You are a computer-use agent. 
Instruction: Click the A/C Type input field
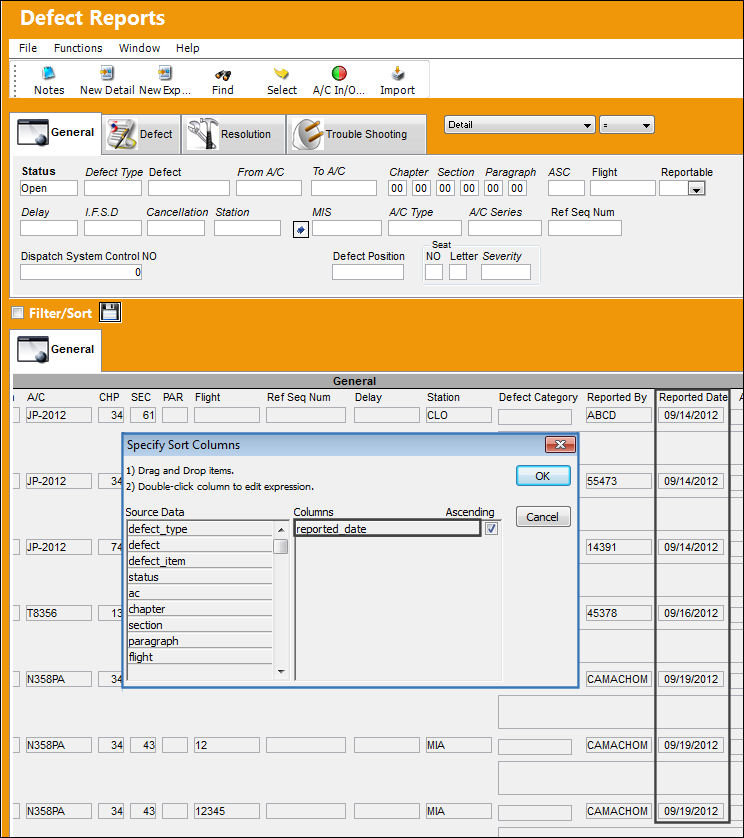click(x=425, y=228)
